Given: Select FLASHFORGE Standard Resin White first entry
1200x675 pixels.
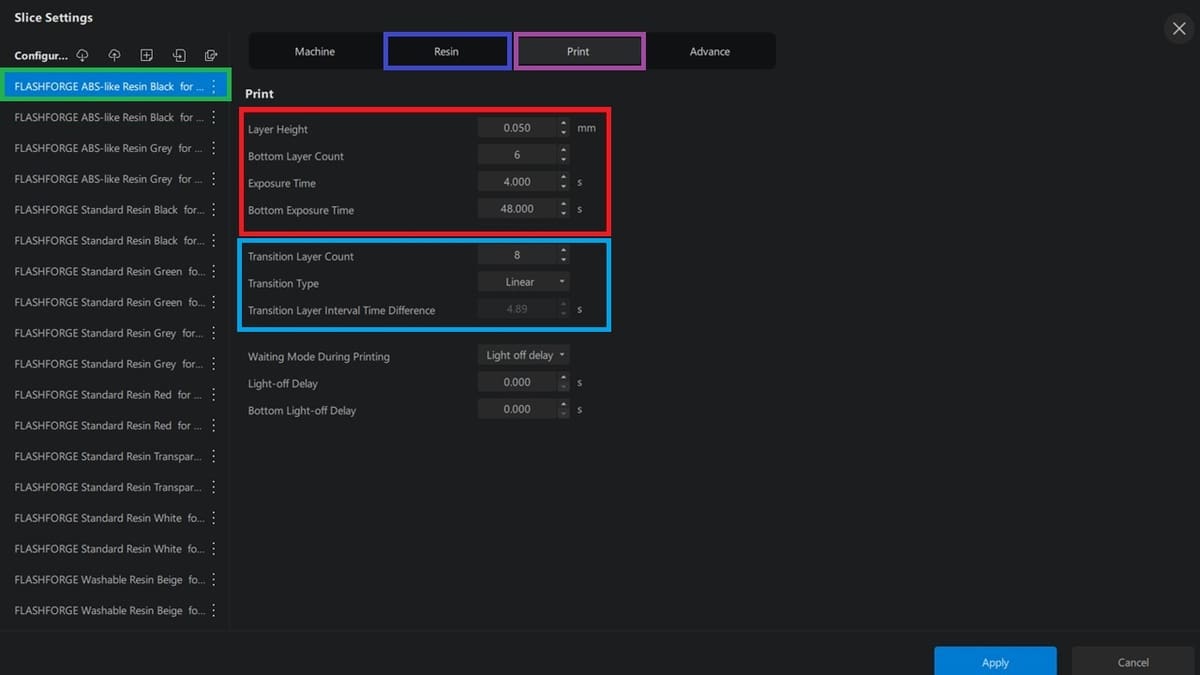Looking at the screenshot, I should coord(109,518).
